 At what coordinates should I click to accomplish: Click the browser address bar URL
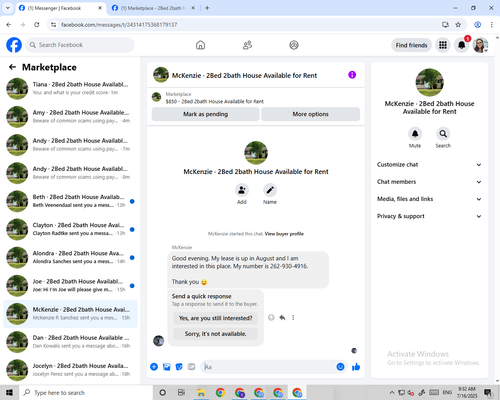click(x=119, y=25)
